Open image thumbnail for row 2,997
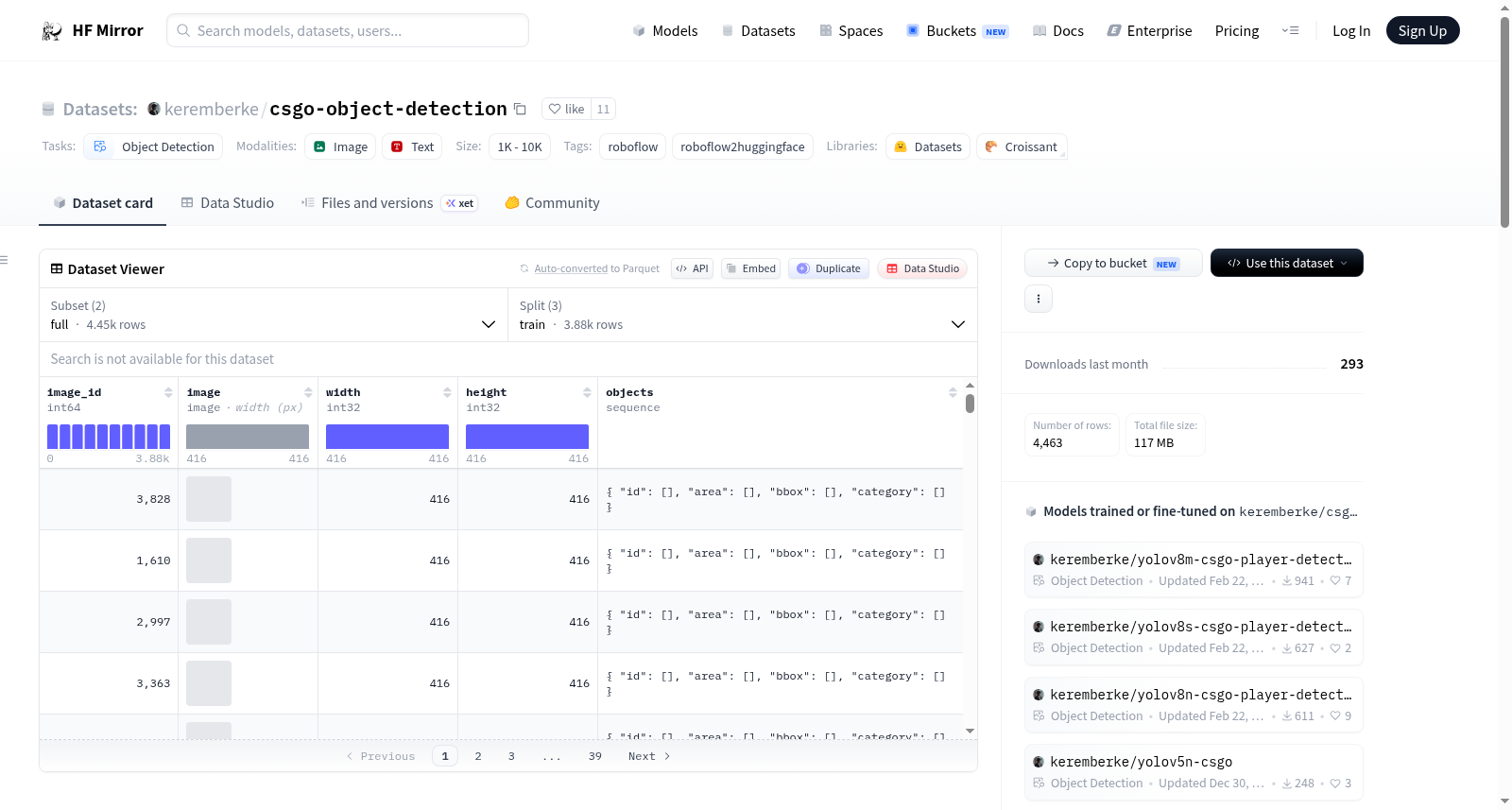The height and width of the screenshot is (810, 1512). (x=209, y=622)
